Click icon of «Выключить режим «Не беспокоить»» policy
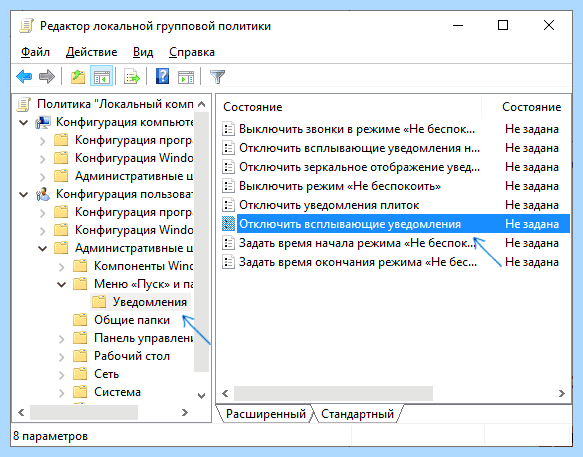 228,186
